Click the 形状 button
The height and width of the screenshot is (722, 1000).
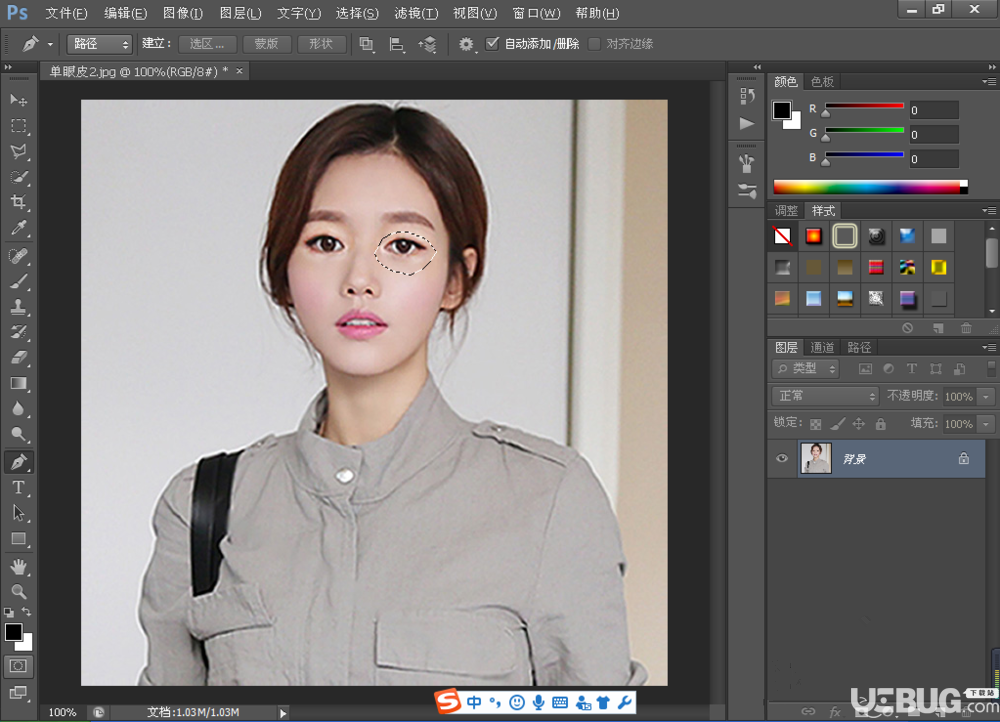(x=321, y=44)
